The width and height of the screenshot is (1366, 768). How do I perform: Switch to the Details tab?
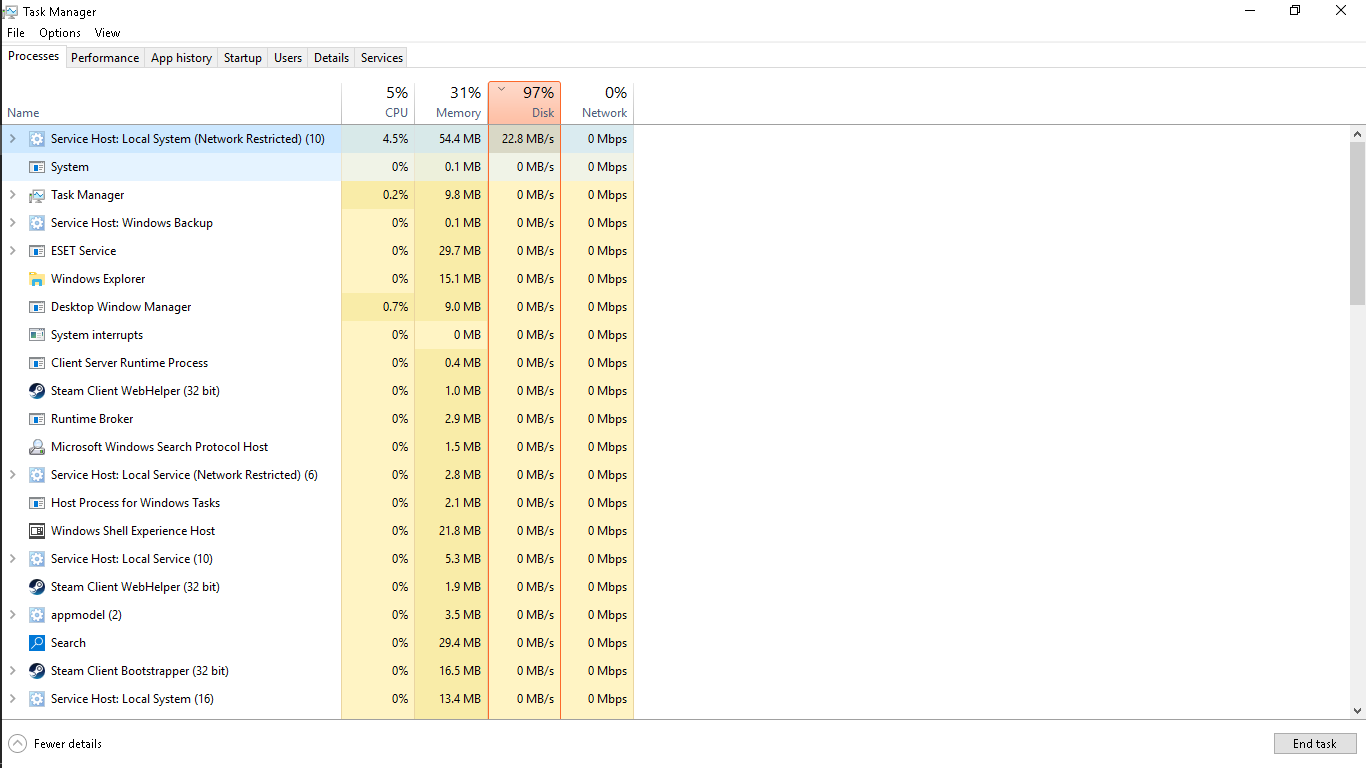331,58
